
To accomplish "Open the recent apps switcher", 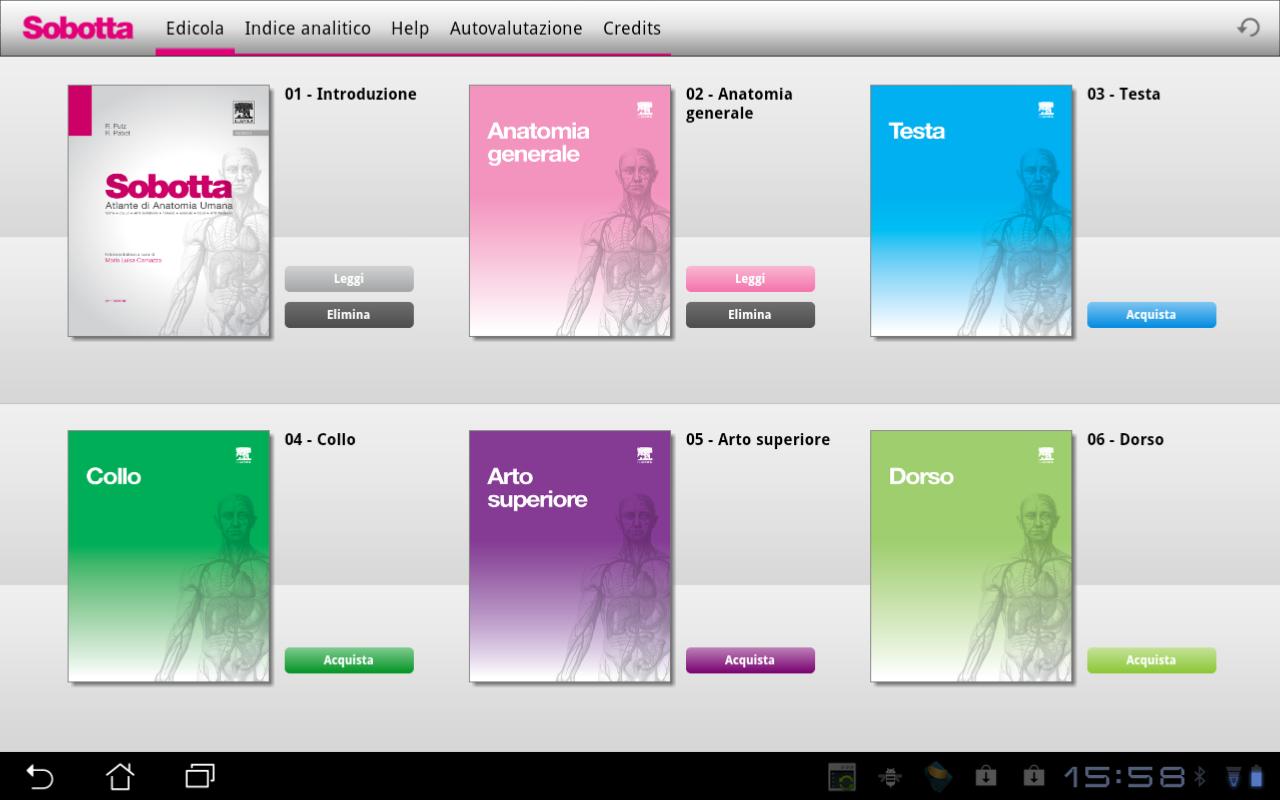I will pos(200,776).
